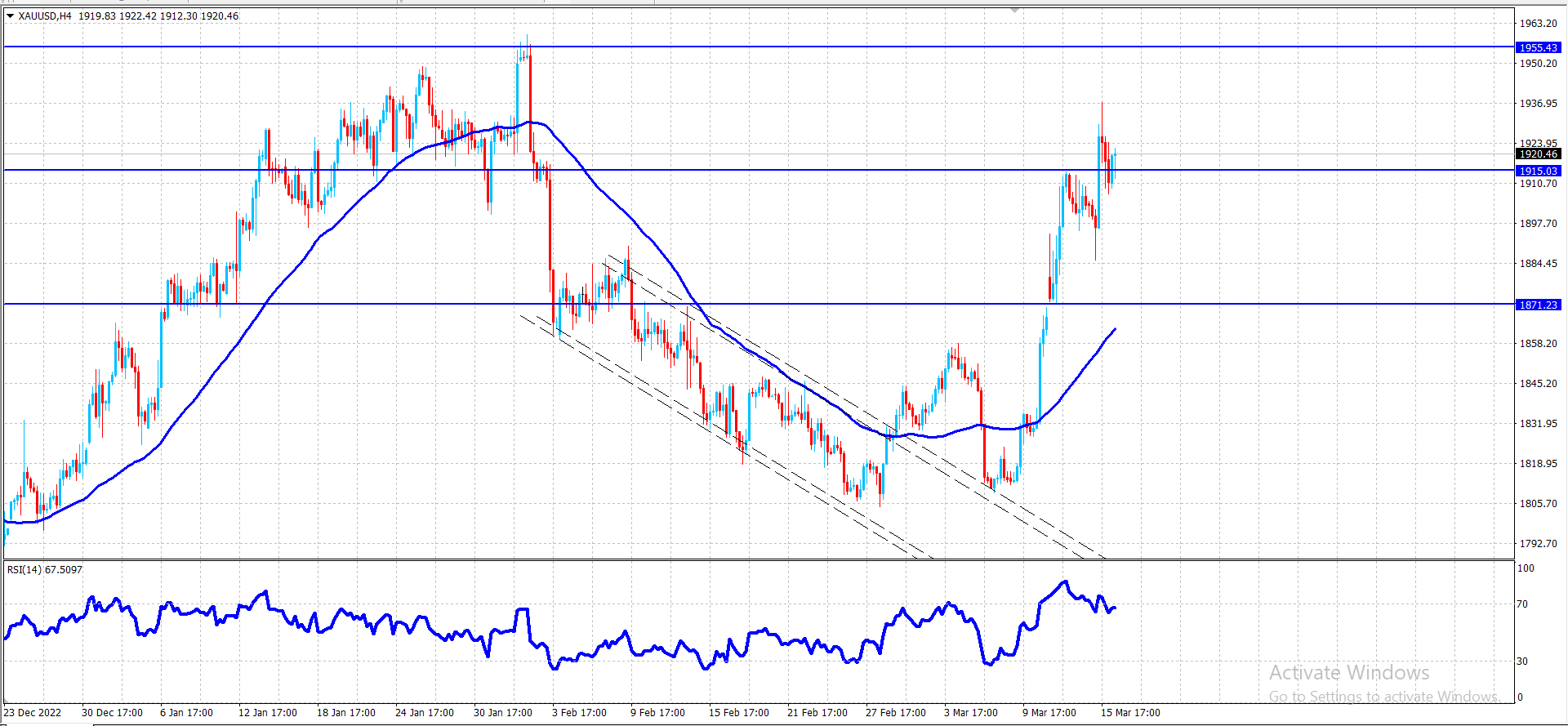Viewport: 1568px width, 726px height.
Task: Click the 3 Feb 17:00 time label
Action: pos(579,712)
